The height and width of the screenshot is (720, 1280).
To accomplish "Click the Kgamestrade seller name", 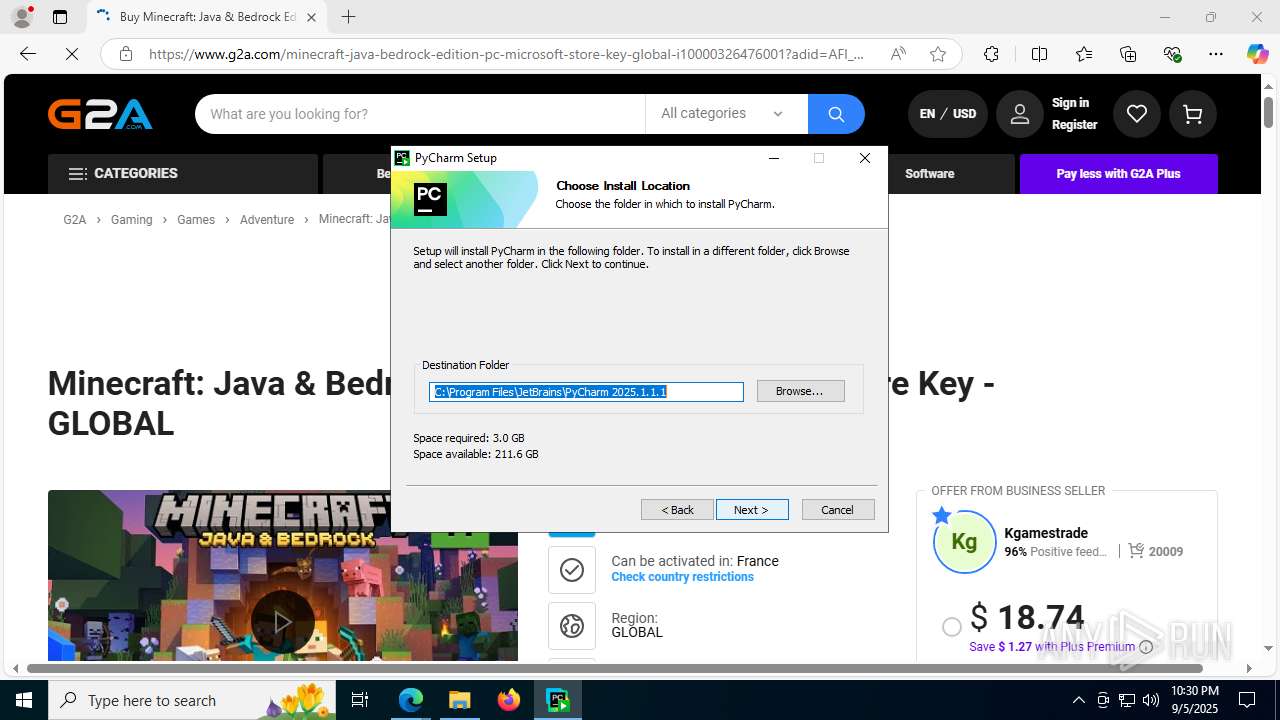I will [x=1046, y=533].
